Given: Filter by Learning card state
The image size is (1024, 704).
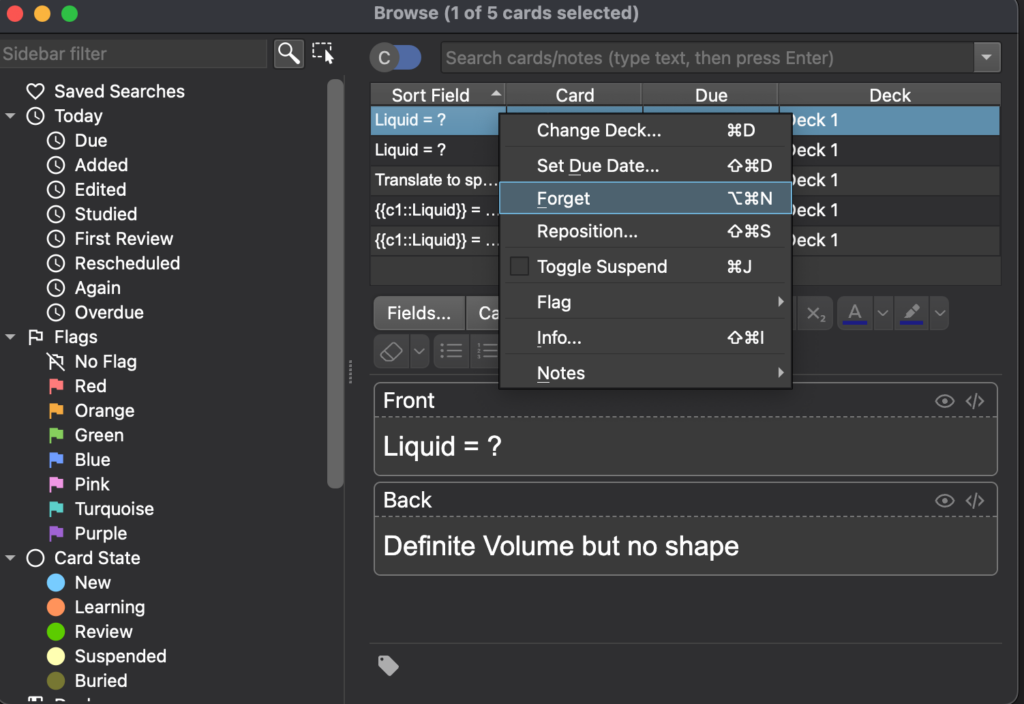Looking at the screenshot, I should click(110, 607).
